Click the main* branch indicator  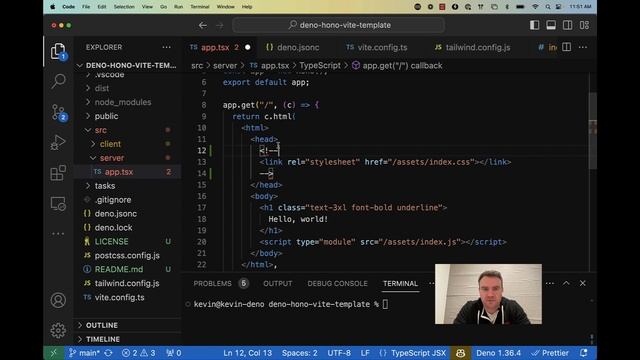tap(84, 353)
